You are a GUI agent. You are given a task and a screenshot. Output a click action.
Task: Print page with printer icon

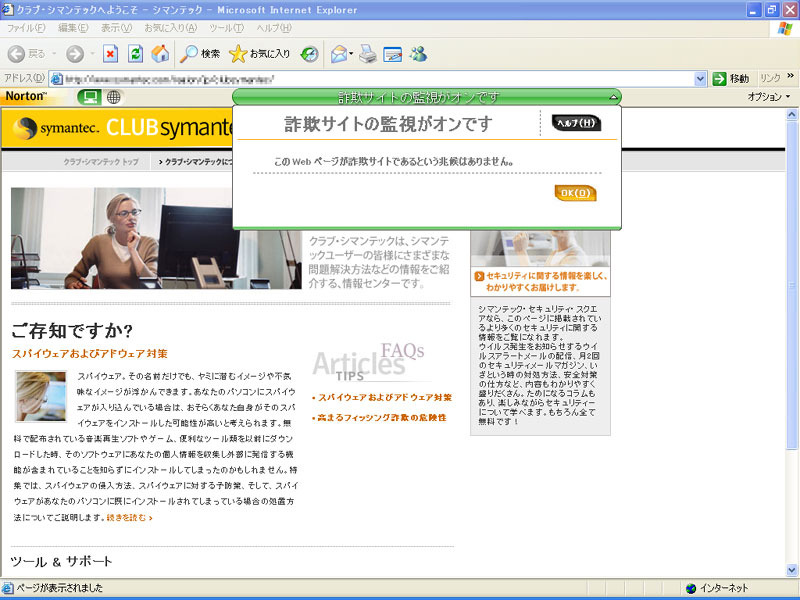click(x=367, y=54)
